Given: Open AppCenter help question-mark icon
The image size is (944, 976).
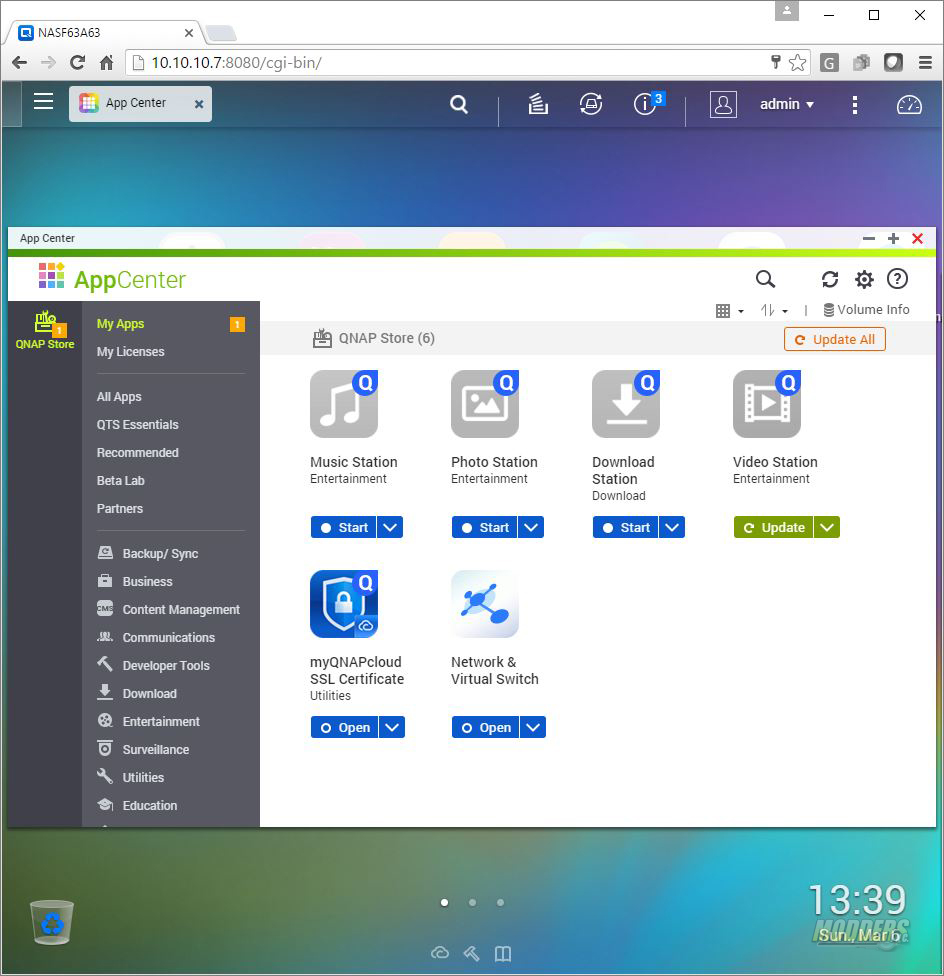Looking at the screenshot, I should (897, 278).
